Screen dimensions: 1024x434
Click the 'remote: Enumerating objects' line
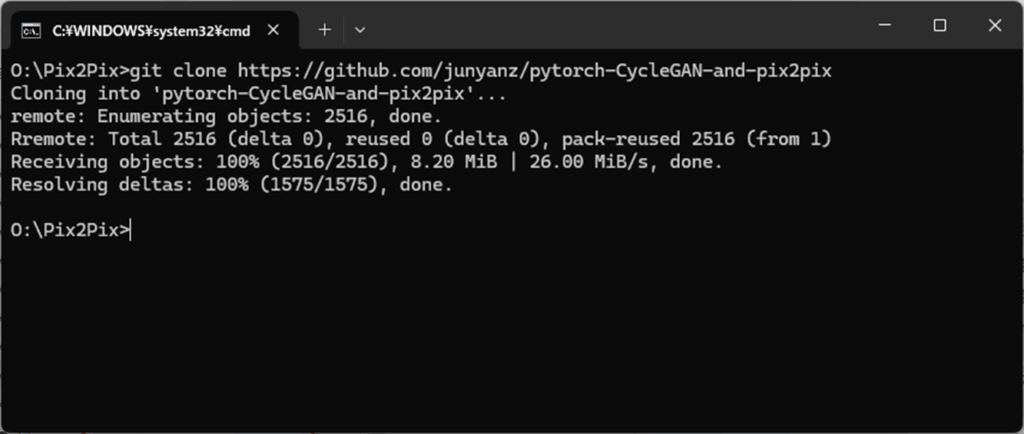point(226,116)
